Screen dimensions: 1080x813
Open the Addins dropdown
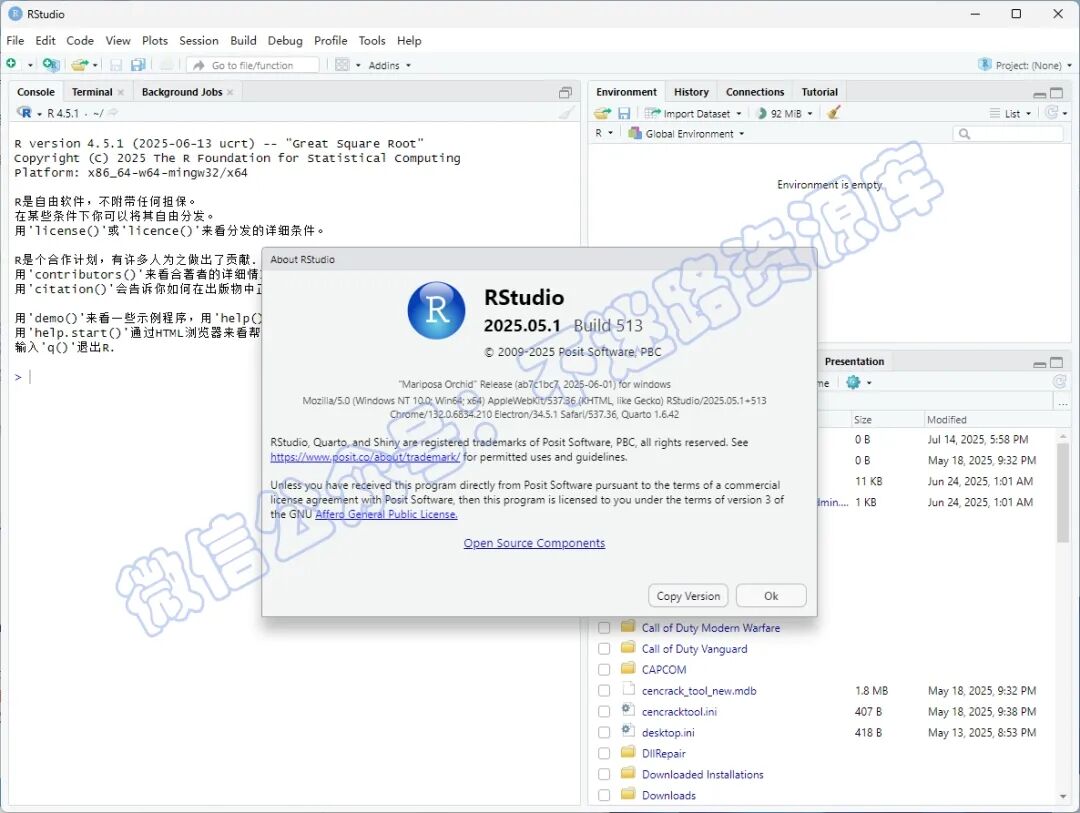coord(389,65)
